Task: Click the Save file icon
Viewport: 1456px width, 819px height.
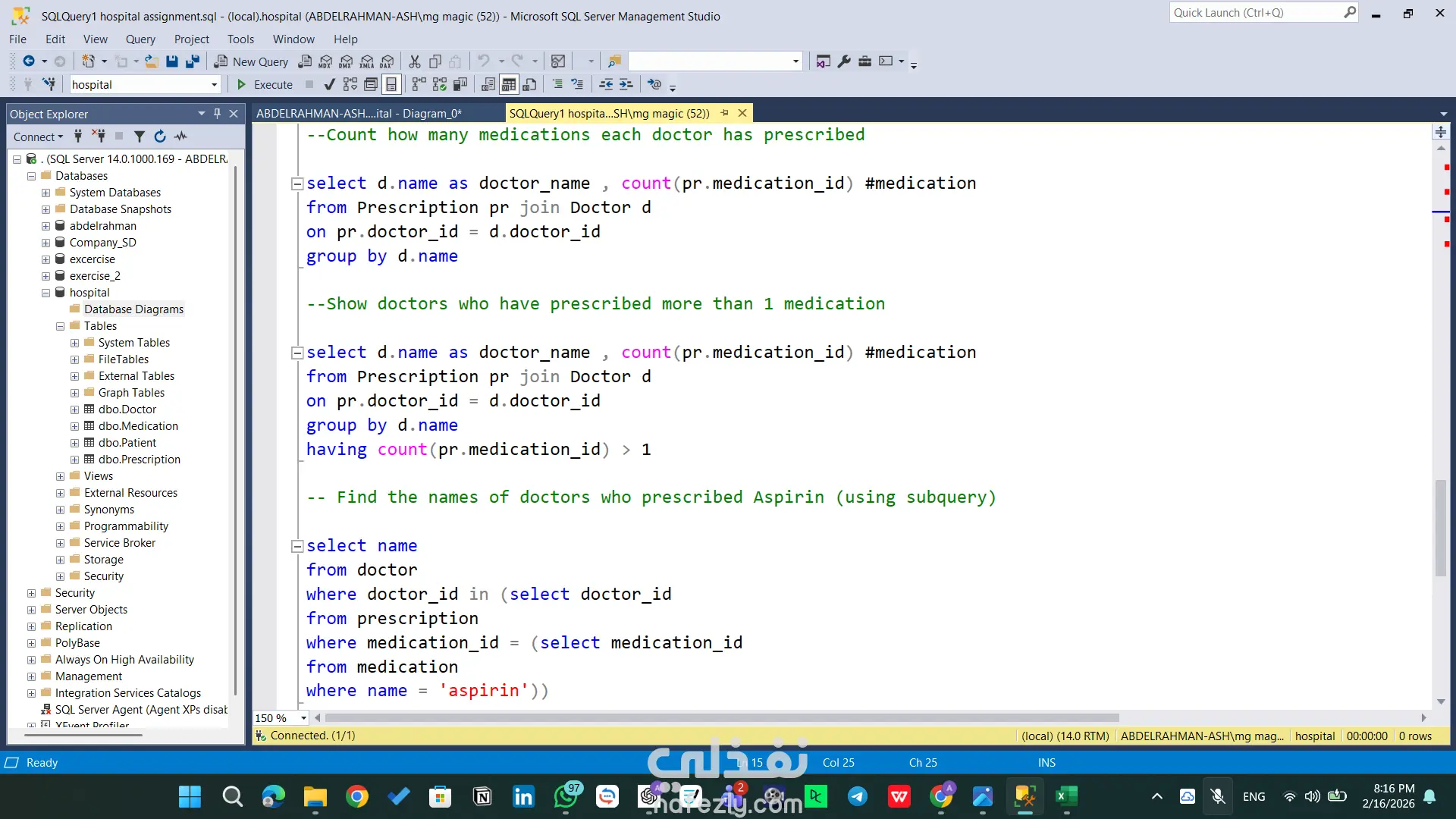Action: pyautogui.click(x=172, y=61)
